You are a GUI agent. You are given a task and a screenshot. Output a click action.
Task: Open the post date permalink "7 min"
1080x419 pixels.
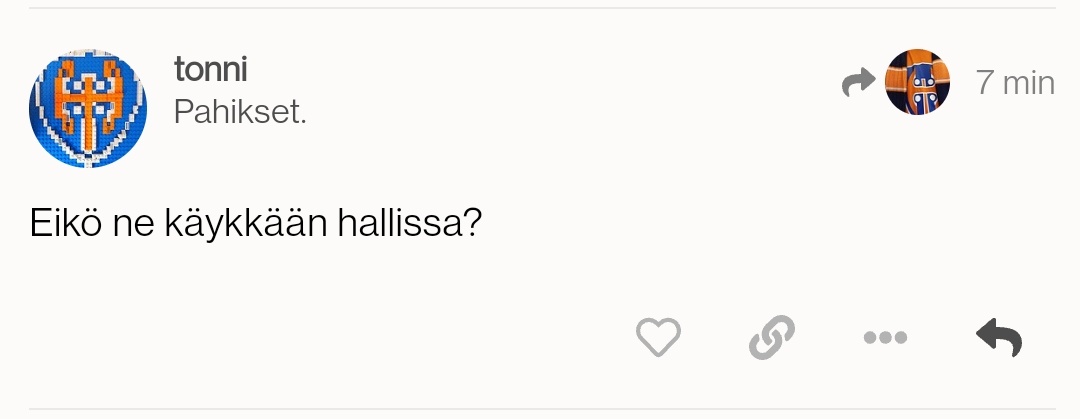coord(1015,83)
